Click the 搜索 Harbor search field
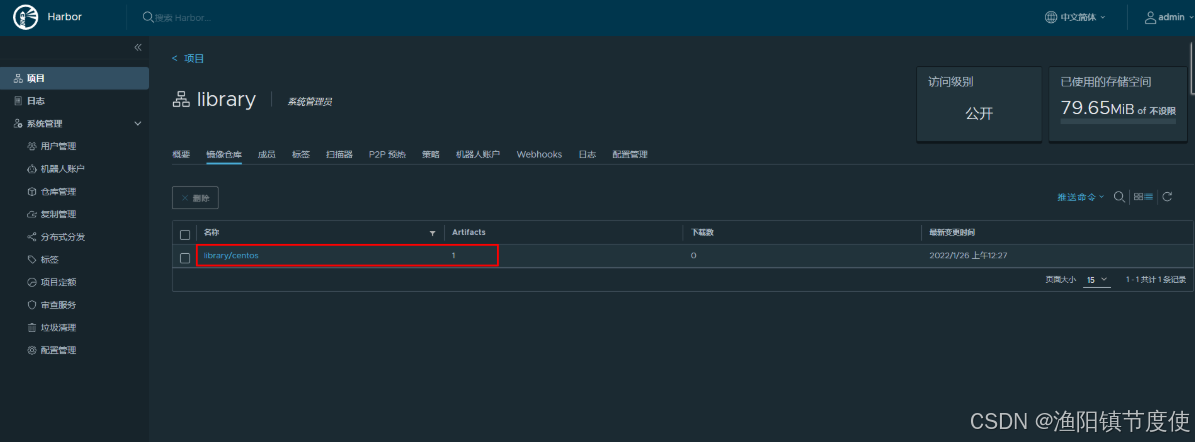 [x=183, y=17]
